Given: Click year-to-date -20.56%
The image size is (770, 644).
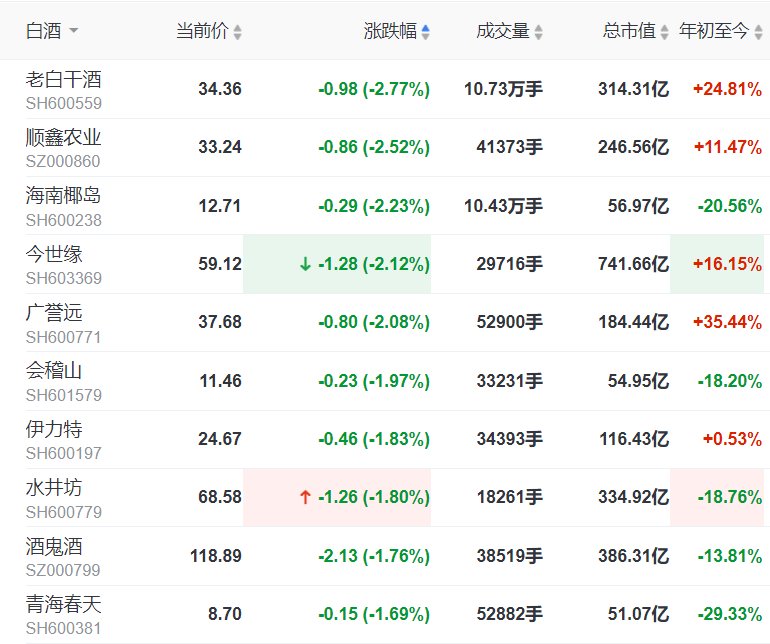Looking at the screenshot, I should pyautogui.click(x=730, y=206).
